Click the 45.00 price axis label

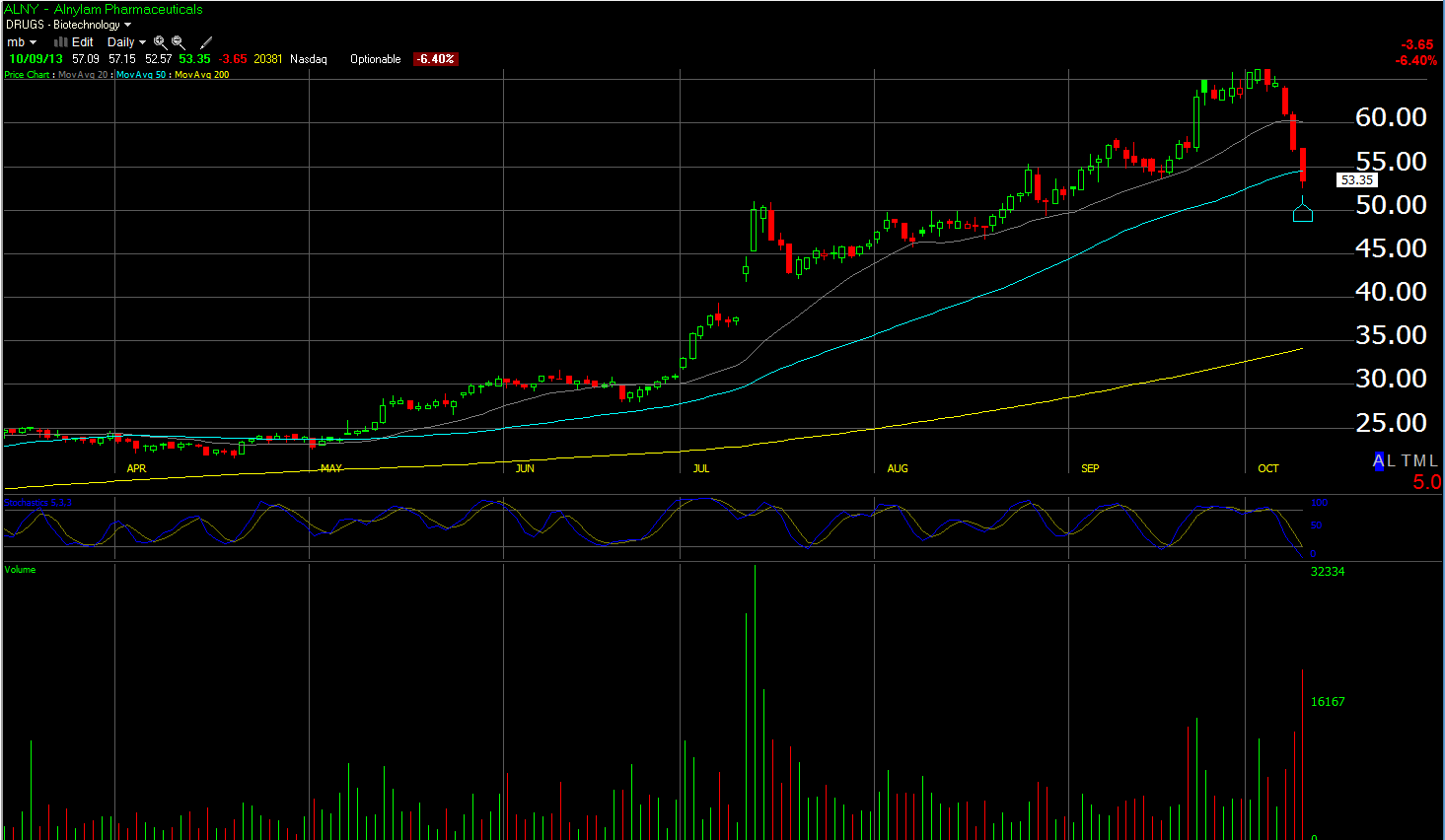click(x=1391, y=248)
